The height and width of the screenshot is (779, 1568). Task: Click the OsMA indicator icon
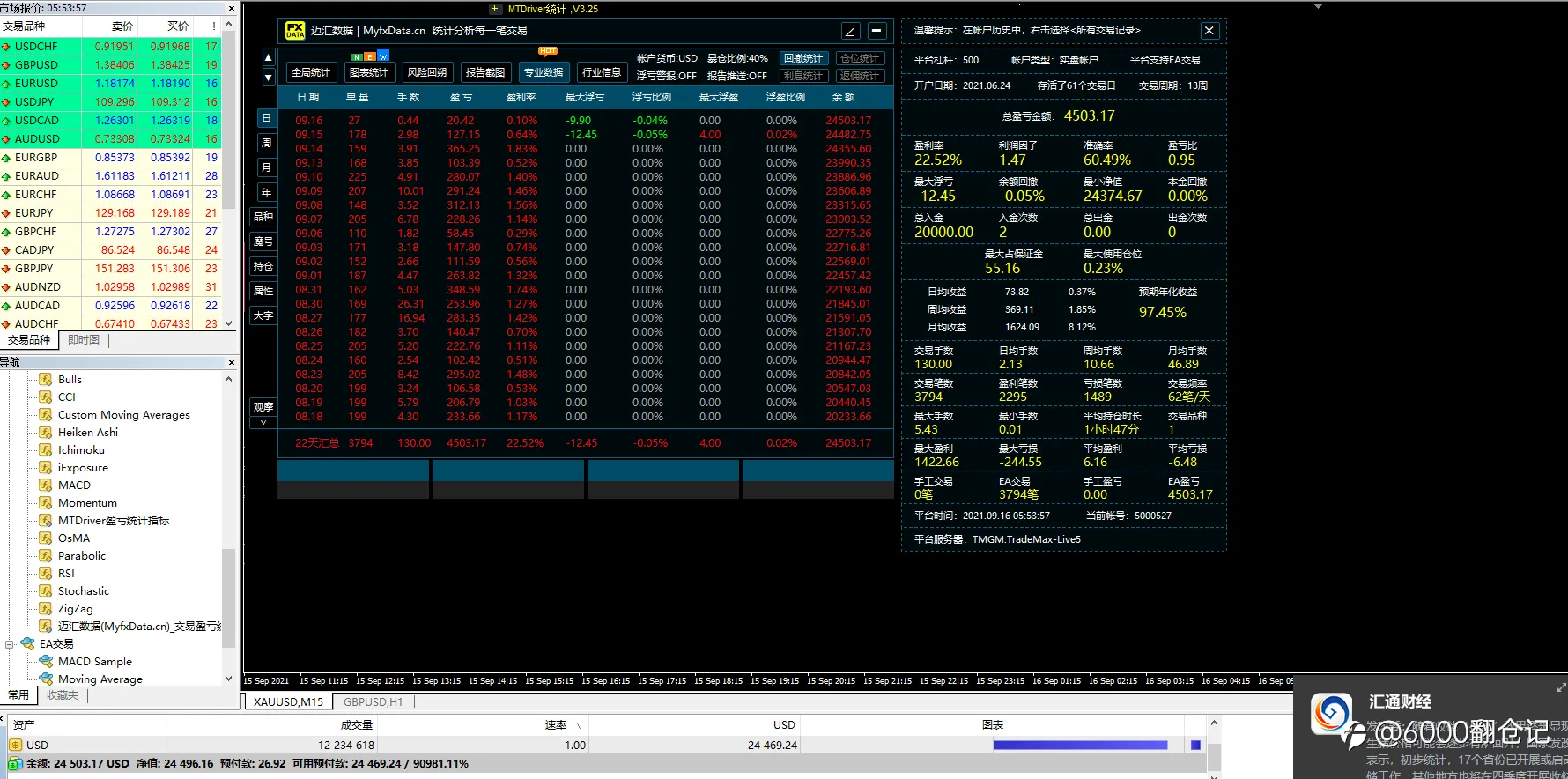[x=46, y=538]
